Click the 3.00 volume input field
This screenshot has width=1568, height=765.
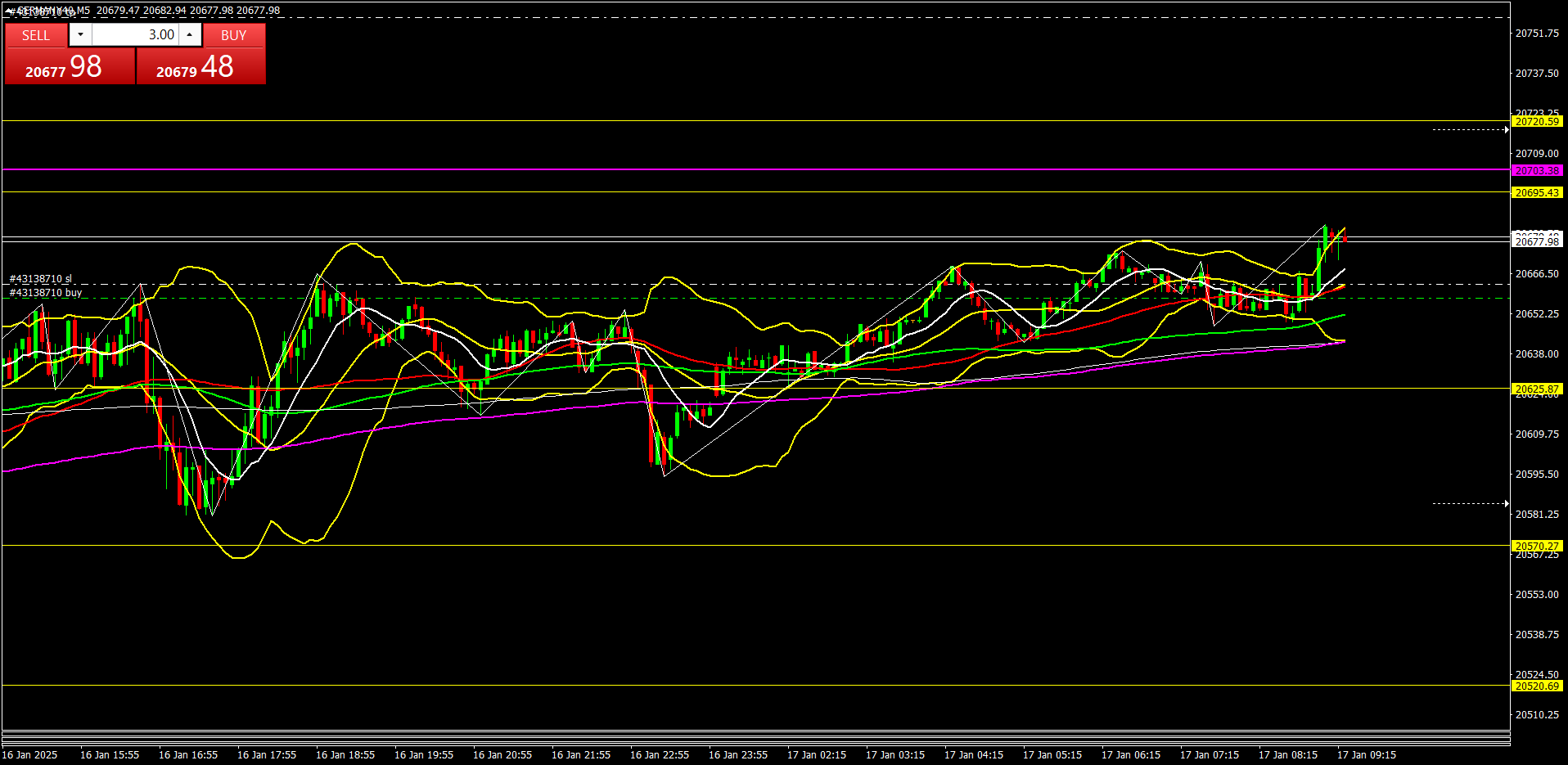click(x=135, y=34)
